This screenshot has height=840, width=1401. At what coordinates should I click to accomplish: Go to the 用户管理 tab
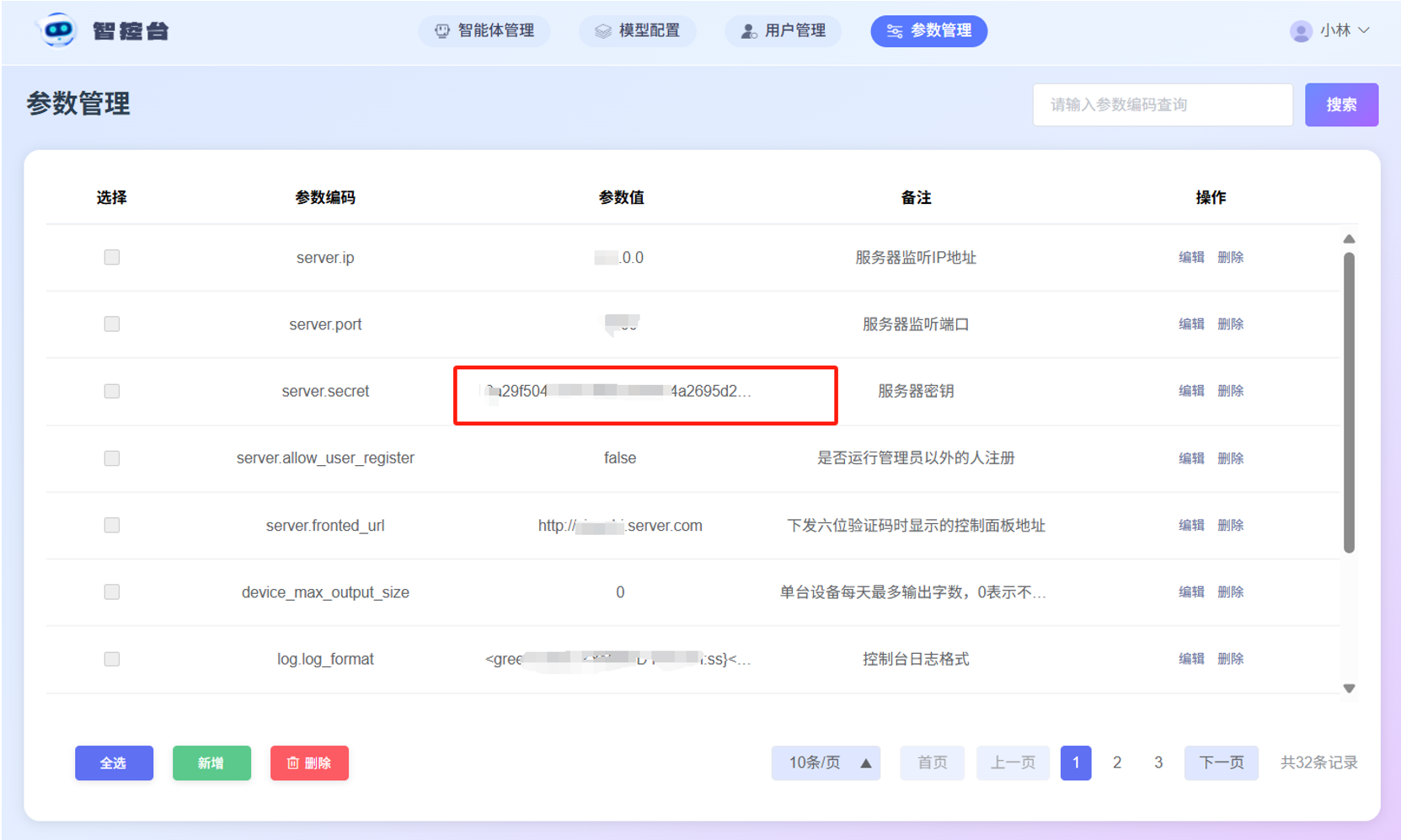coord(783,31)
